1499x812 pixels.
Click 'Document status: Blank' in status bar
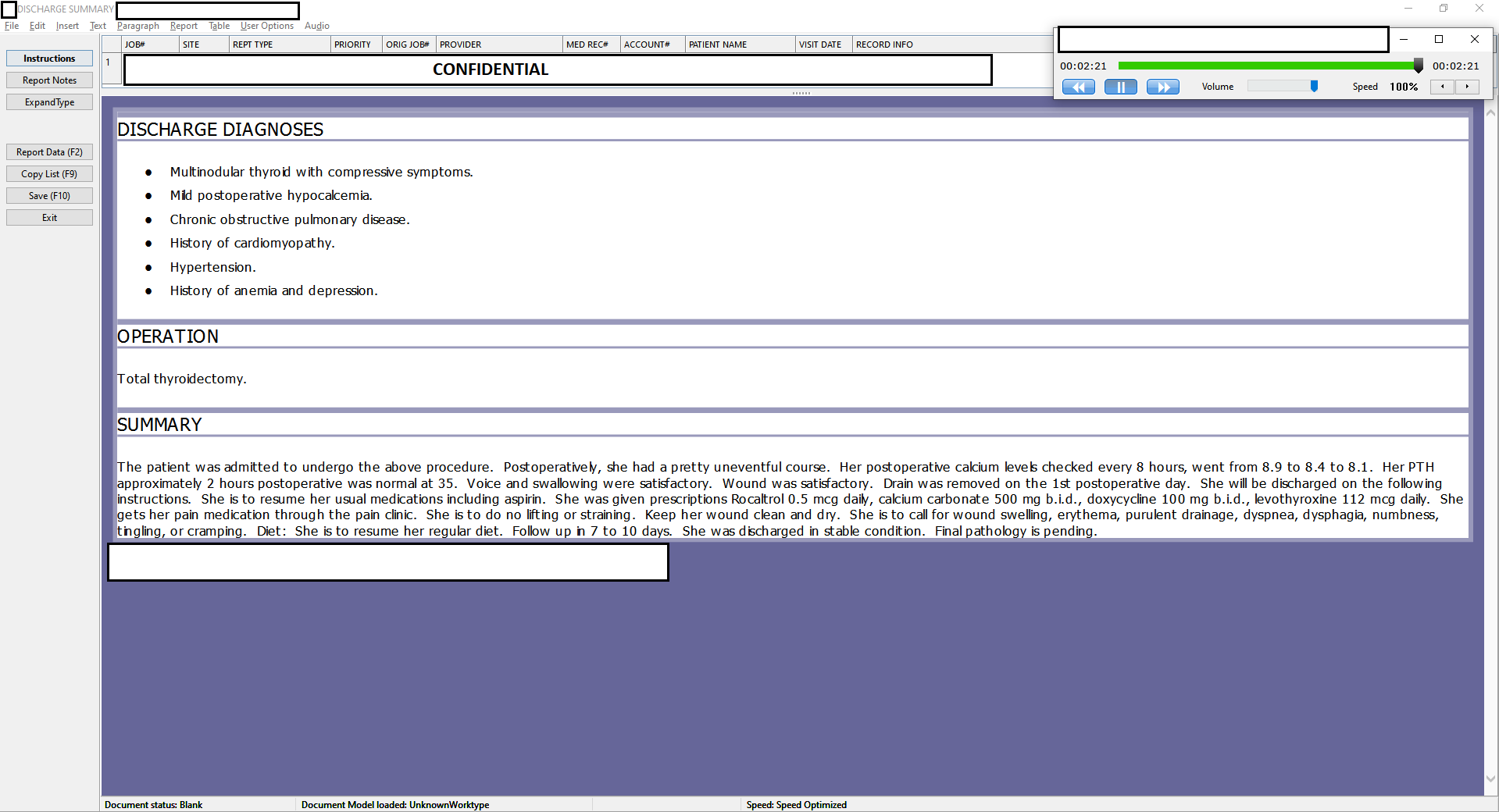pos(154,805)
